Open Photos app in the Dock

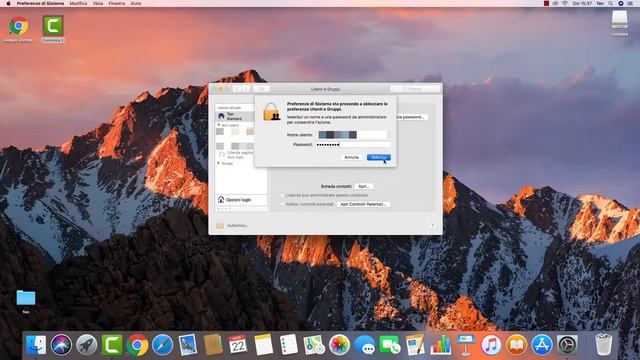click(x=339, y=345)
